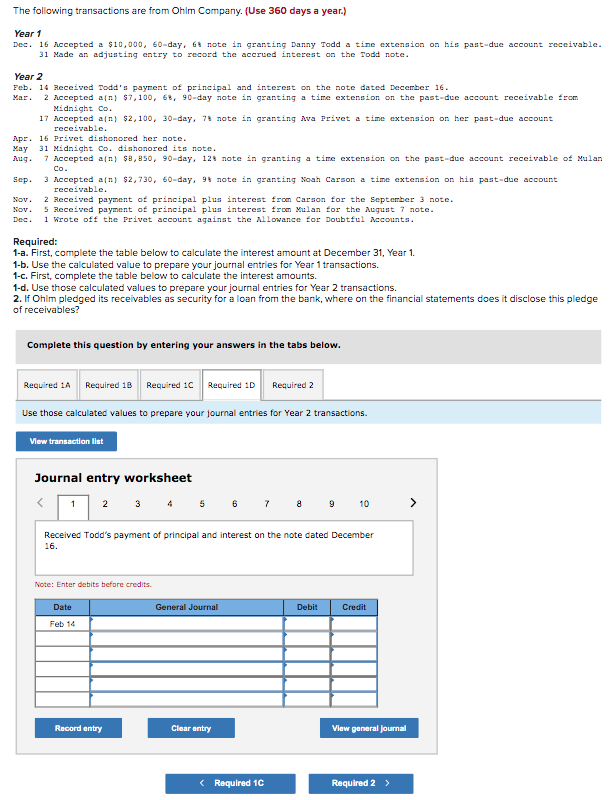Click the Clear entry button

(191, 728)
